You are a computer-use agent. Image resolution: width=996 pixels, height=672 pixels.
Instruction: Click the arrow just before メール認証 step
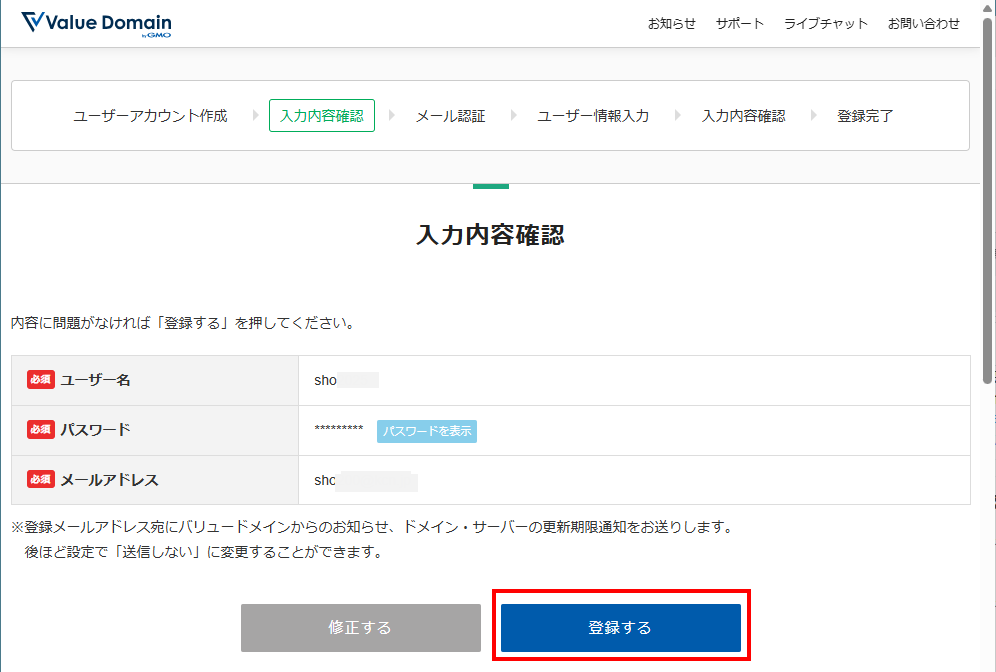coord(392,116)
